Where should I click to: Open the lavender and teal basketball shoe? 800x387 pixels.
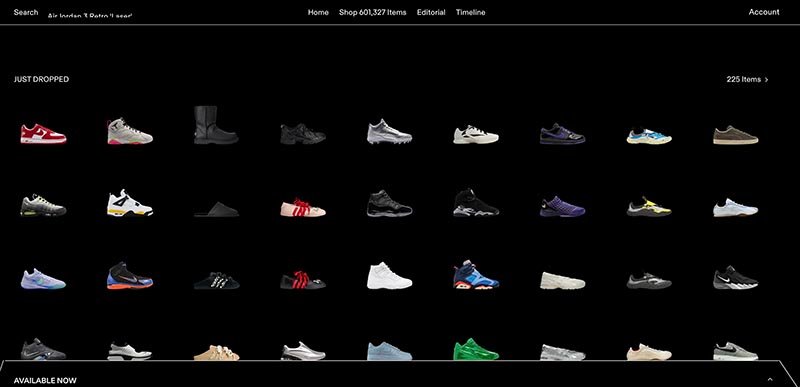click(x=43, y=279)
